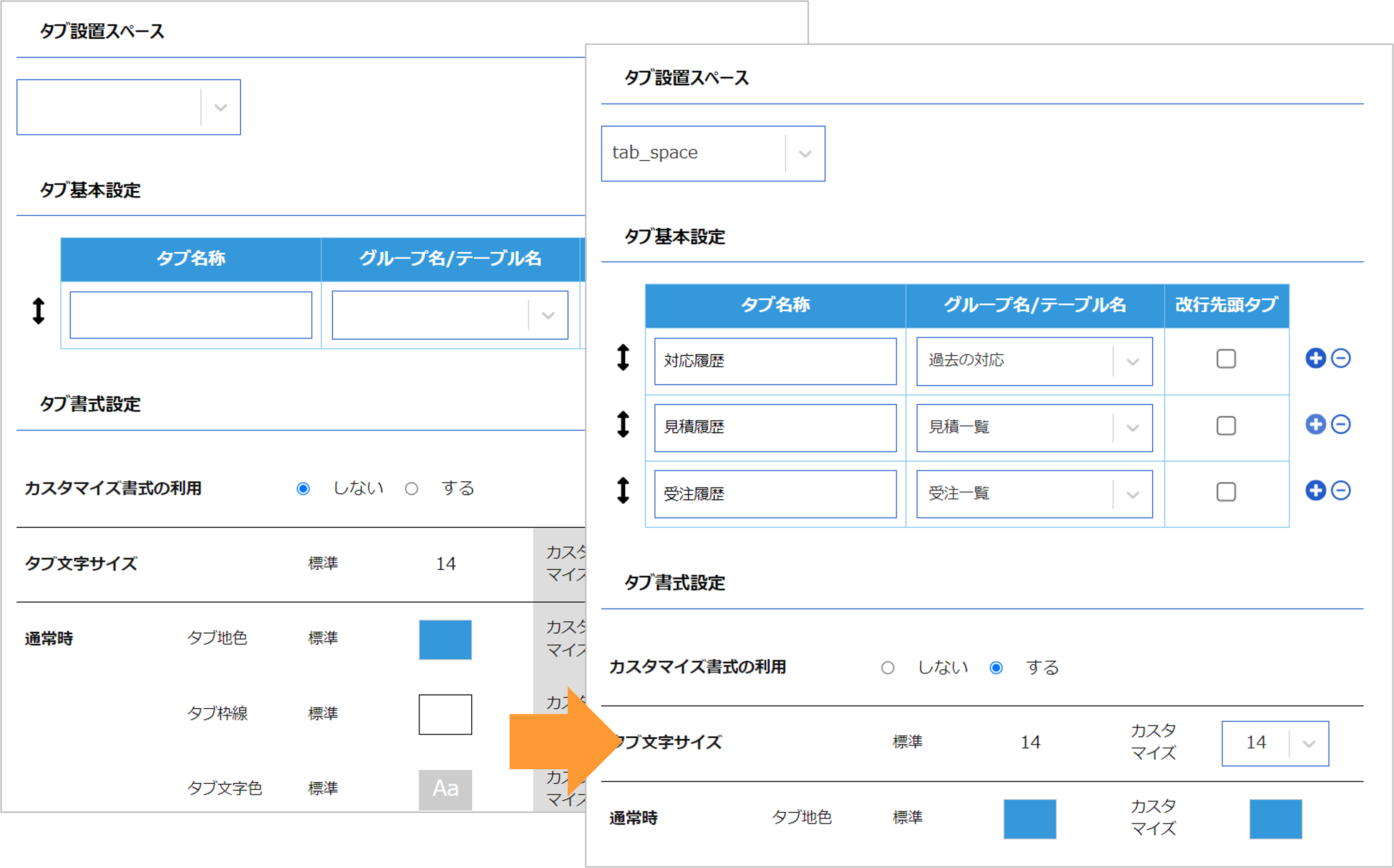Select しない radio in left panel
This screenshot has height=868, width=1394.
click(x=303, y=488)
